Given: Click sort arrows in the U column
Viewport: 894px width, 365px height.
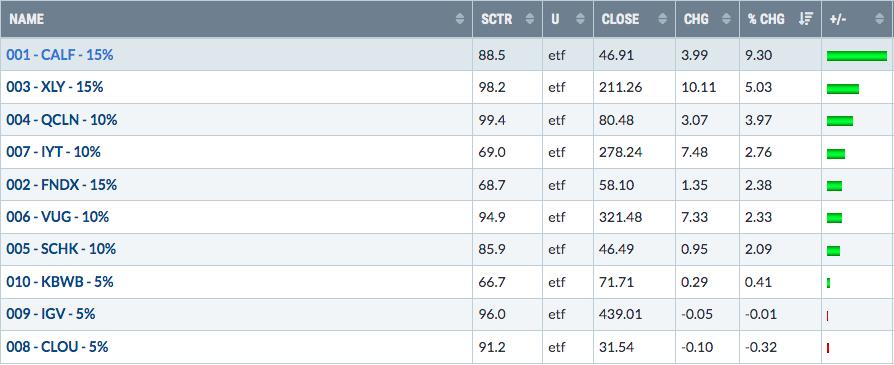Looking at the screenshot, I should (x=580, y=19).
